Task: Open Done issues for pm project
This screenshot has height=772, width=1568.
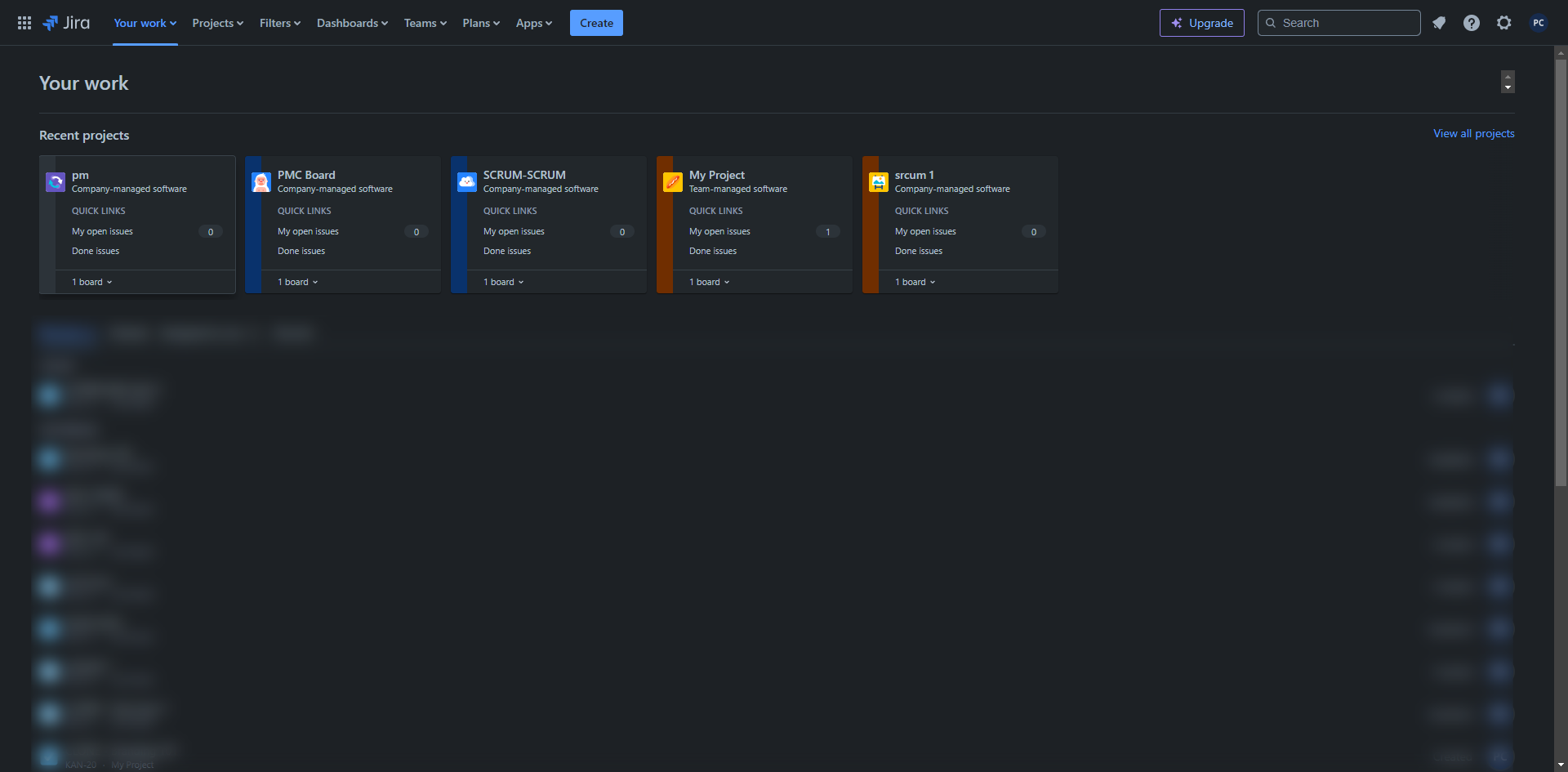Action: point(96,251)
